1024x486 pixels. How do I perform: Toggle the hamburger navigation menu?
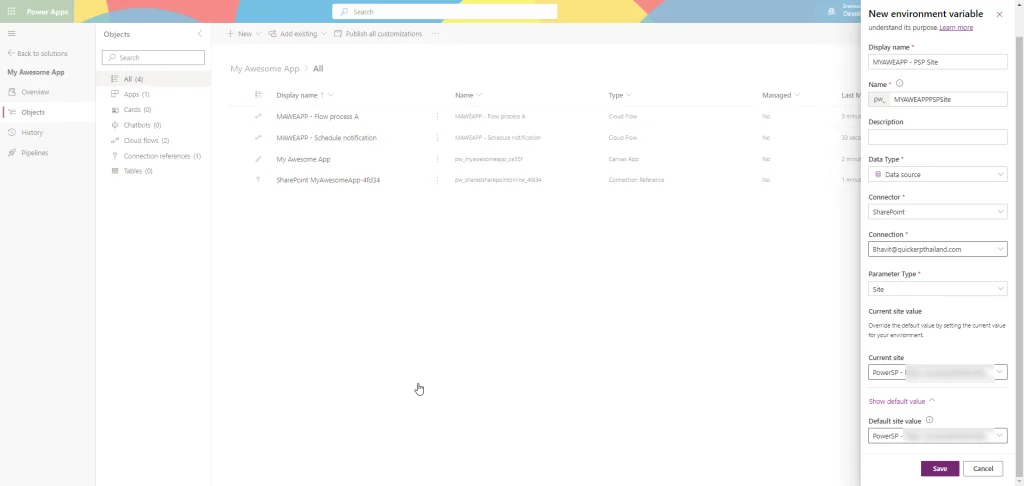[x=11, y=33]
